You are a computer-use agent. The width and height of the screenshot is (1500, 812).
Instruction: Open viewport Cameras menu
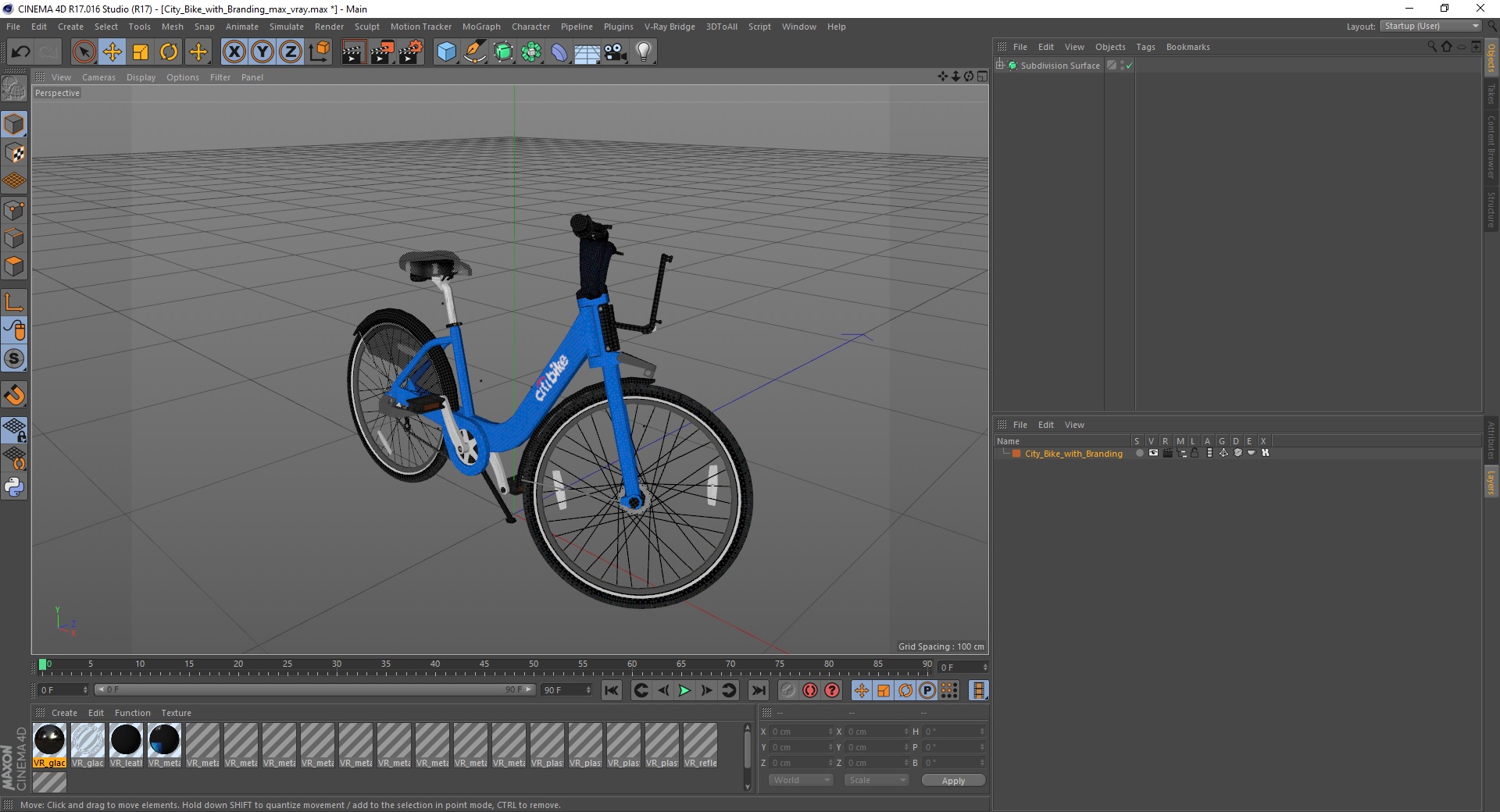[98, 77]
